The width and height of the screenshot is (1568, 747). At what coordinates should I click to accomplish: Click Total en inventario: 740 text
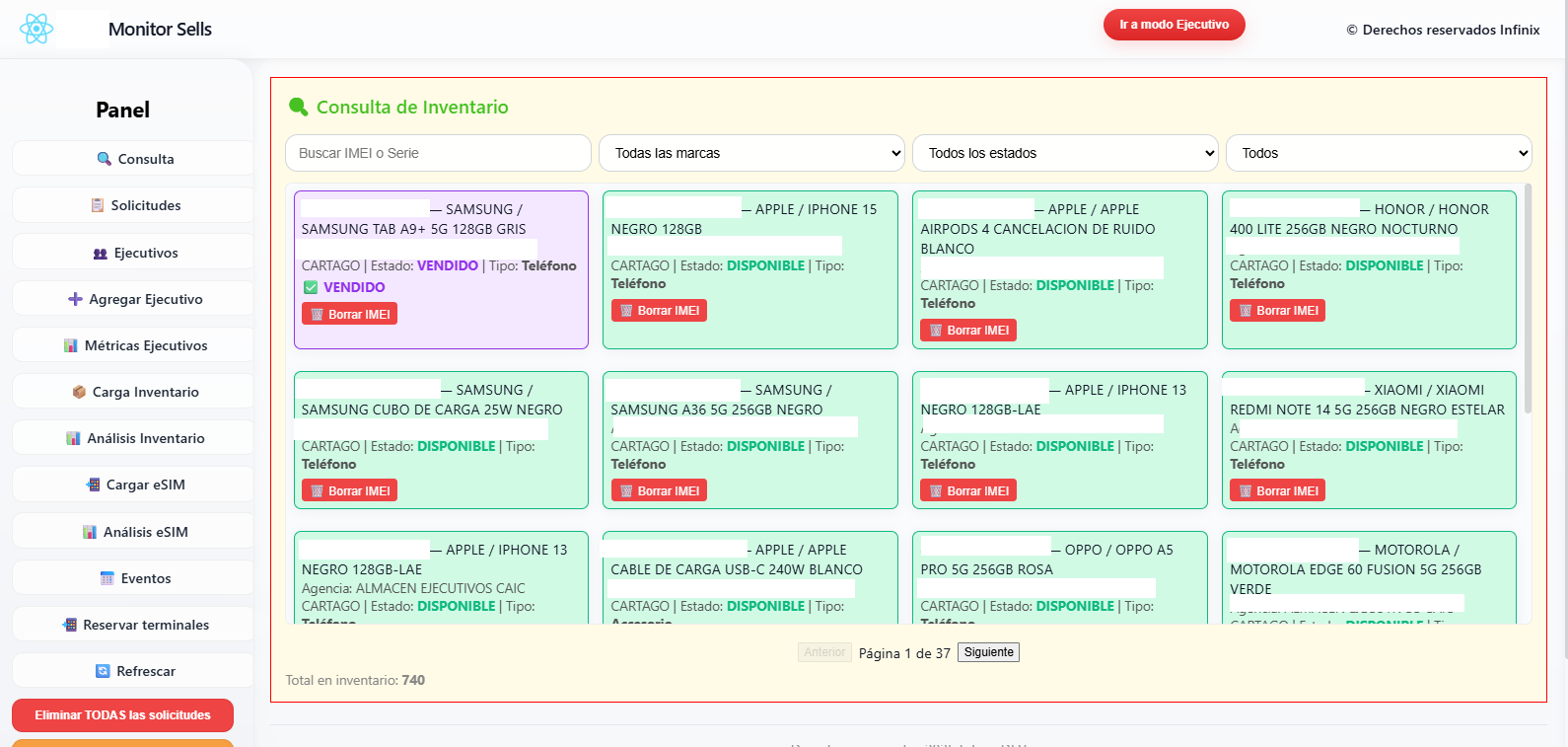pyautogui.click(x=355, y=680)
